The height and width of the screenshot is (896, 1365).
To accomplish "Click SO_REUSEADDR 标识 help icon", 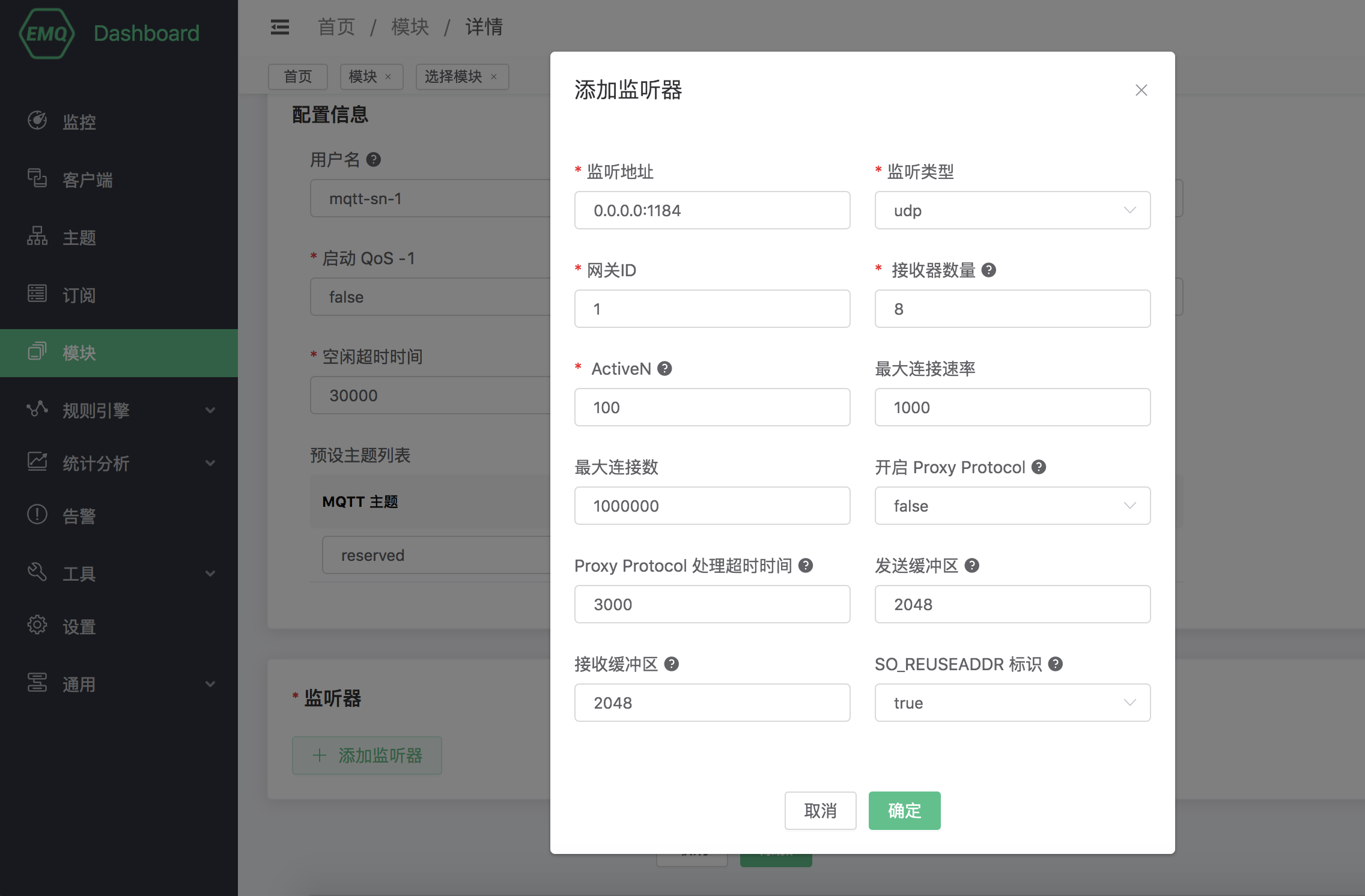I will [1055, 664].
